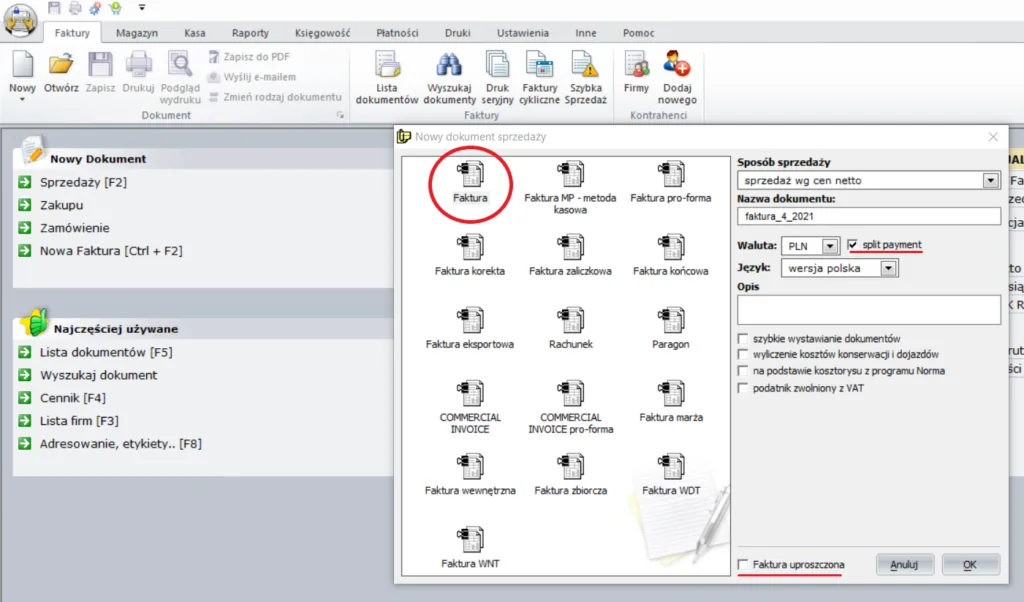Select the Rachunek document icon
The image size is (1024, 602).
(x=570, y=320)
